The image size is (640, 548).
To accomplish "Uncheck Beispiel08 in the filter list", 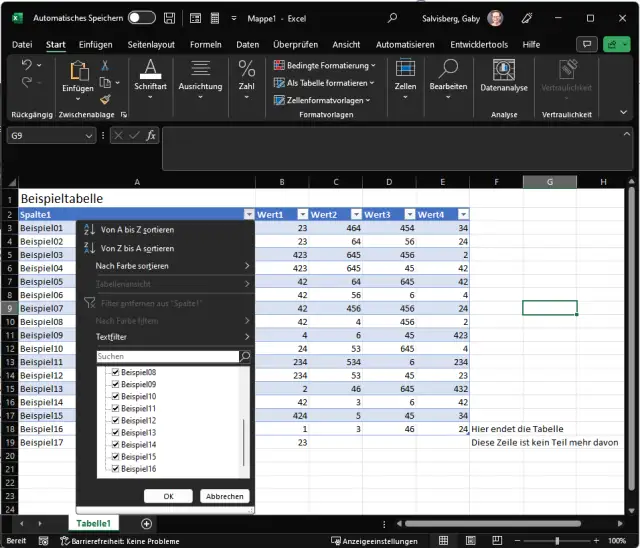I will (x=116, y=372).
